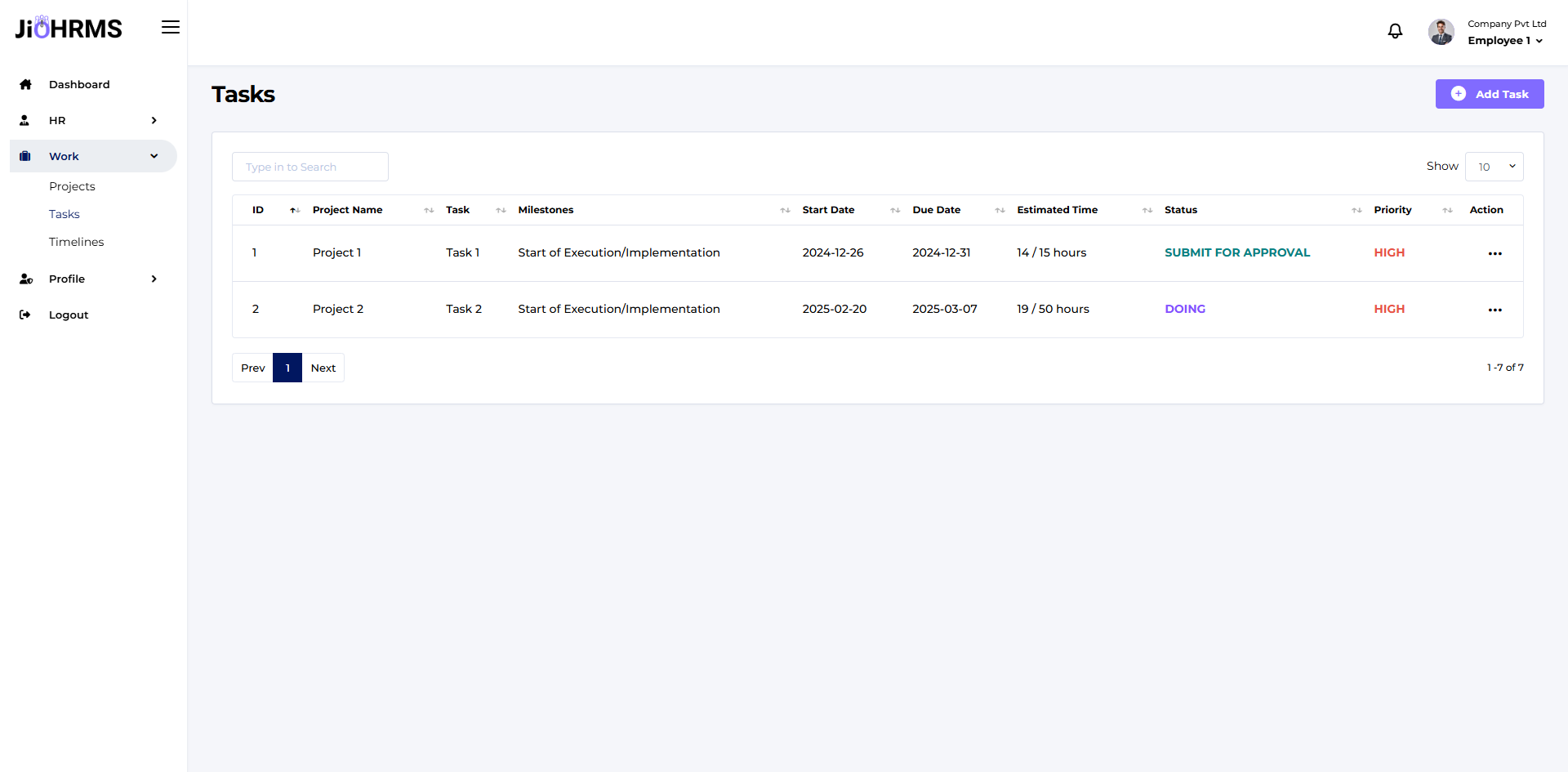Screen dimensions: 1568x772
Task: Go to Projects in sidebar
Action: click(x=72, y=186)
